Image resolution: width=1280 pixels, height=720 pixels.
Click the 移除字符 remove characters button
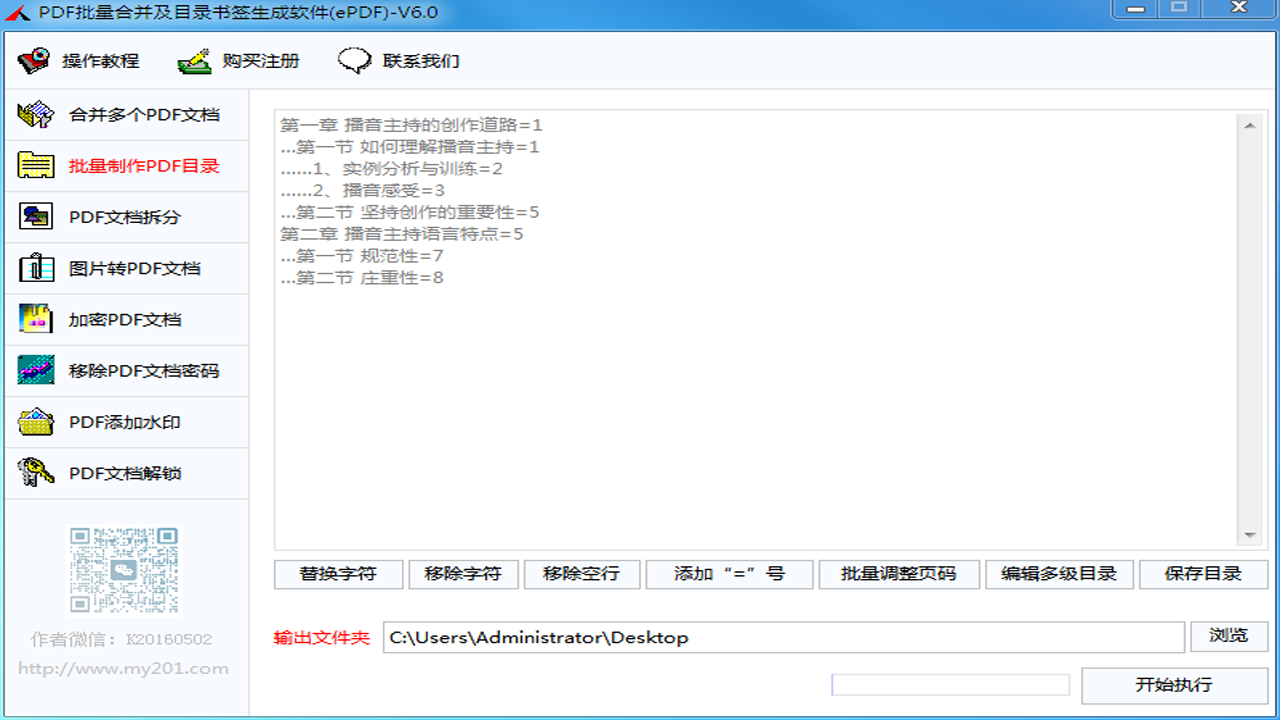pyautogui.click(x=463, y=574)
